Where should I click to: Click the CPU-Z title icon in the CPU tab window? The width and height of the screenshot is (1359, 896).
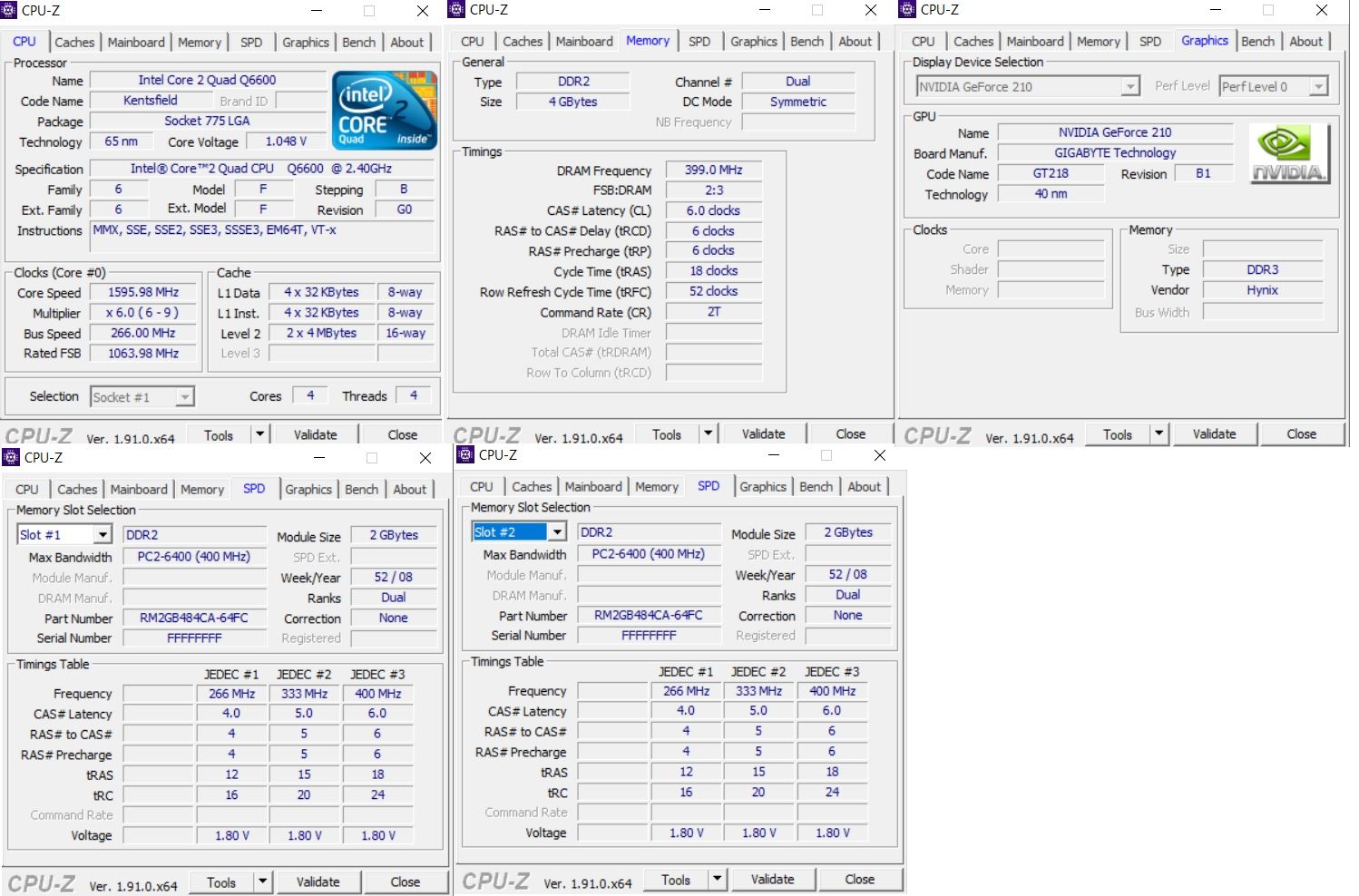point(10,11)
